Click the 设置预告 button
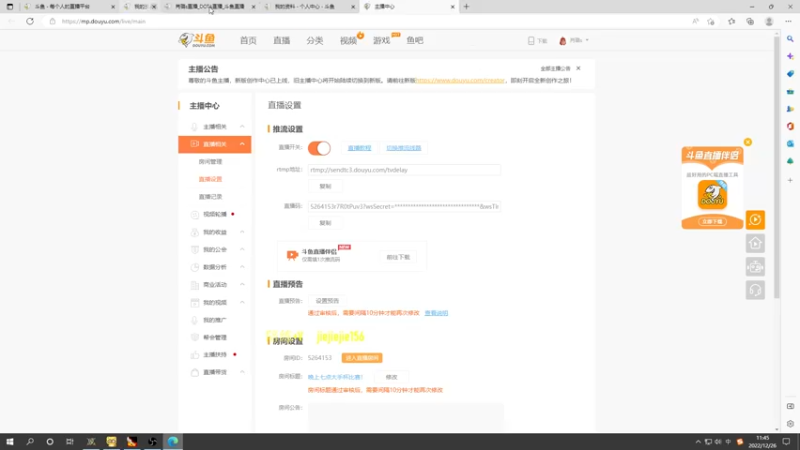 [327, 301]
